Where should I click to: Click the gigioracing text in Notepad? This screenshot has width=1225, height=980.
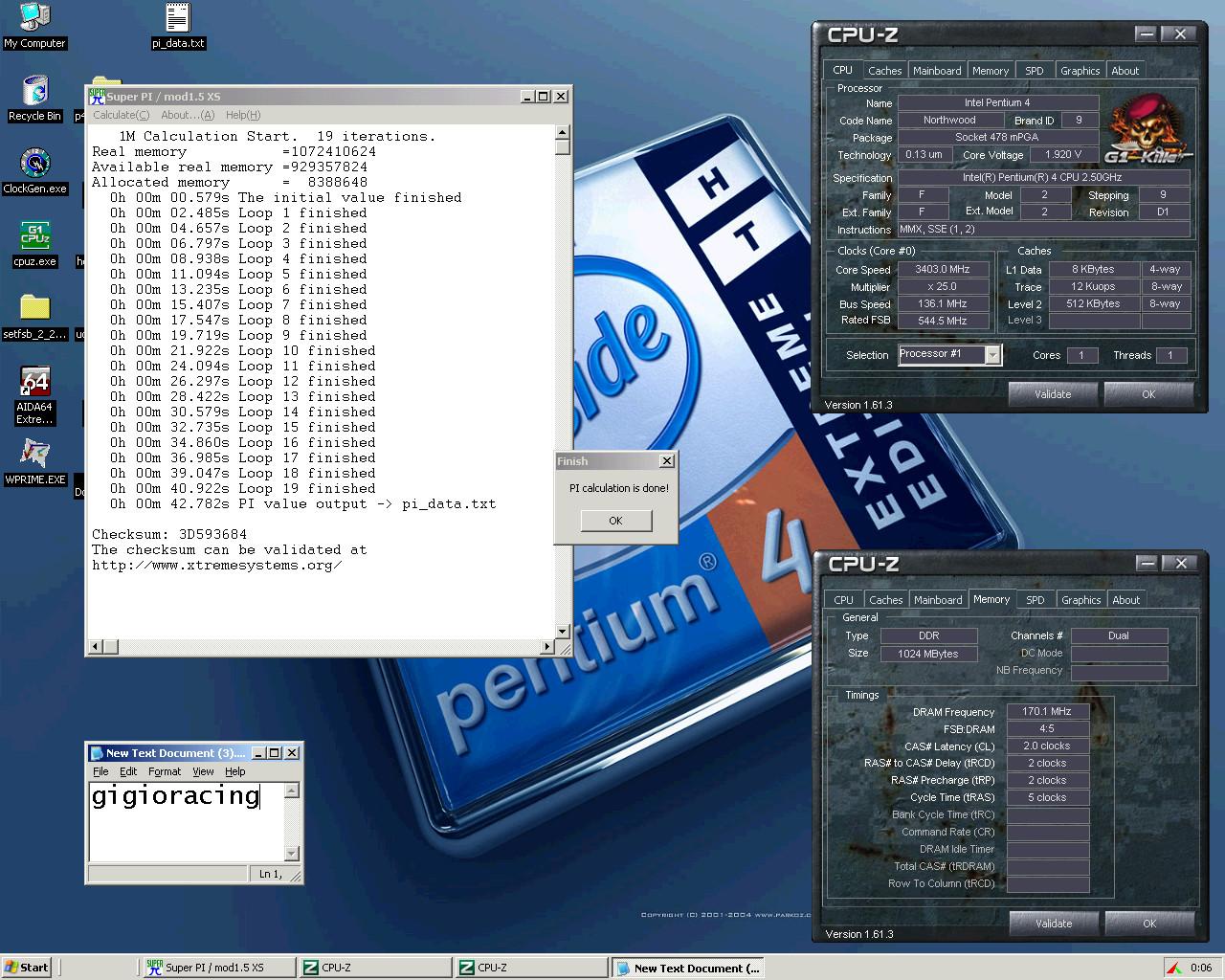[x=175, y=796]
